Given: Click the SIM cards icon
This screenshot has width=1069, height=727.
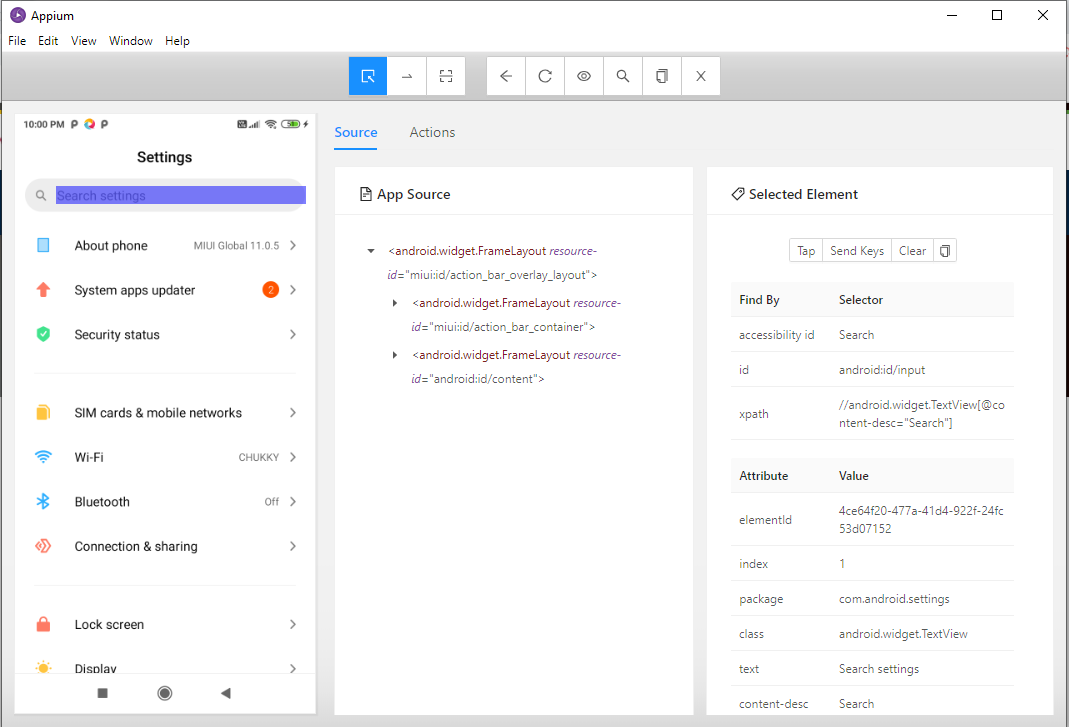Looking at the screenshot, I should tap(43, 413).
